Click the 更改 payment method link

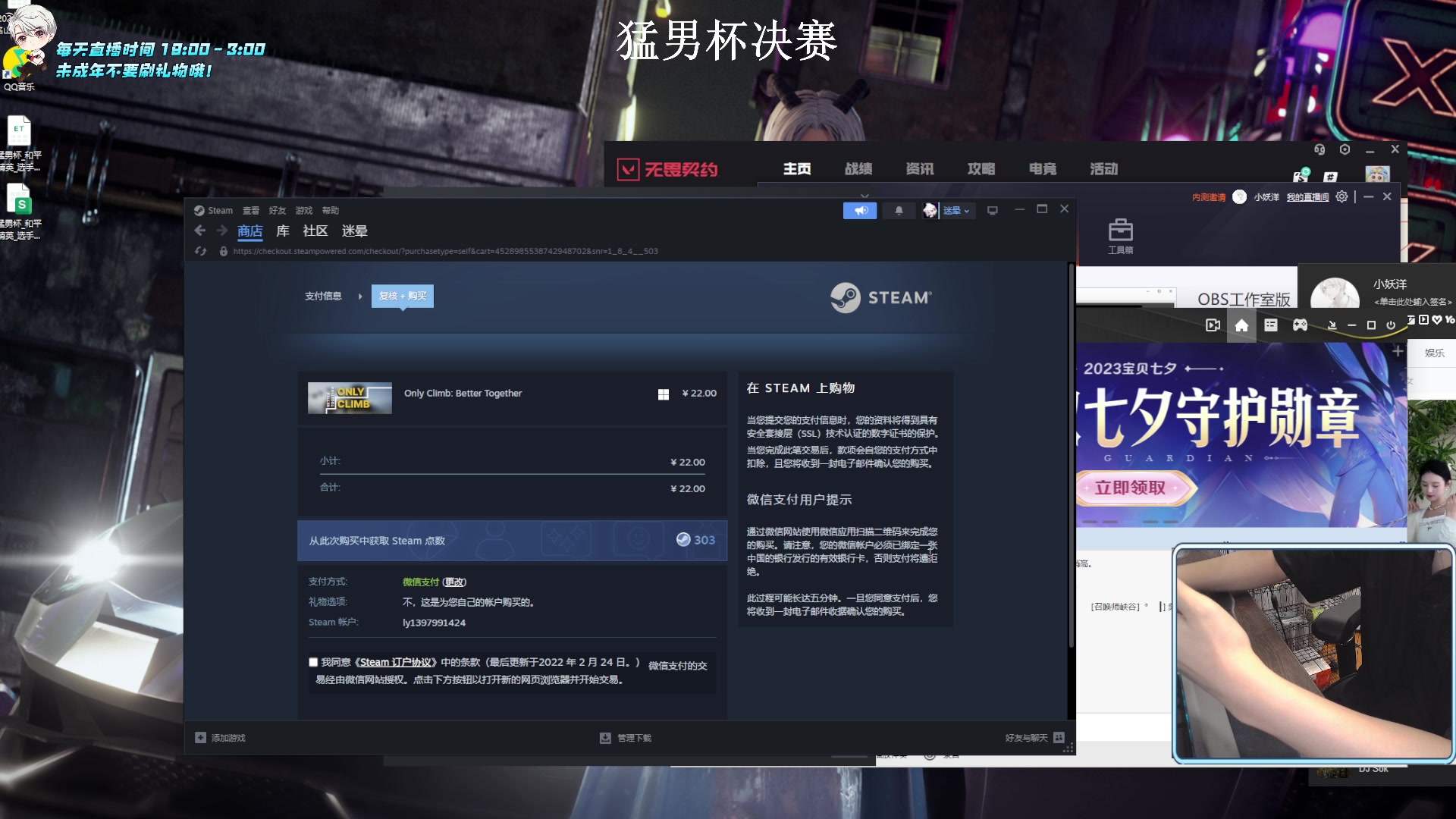point(454,582)
